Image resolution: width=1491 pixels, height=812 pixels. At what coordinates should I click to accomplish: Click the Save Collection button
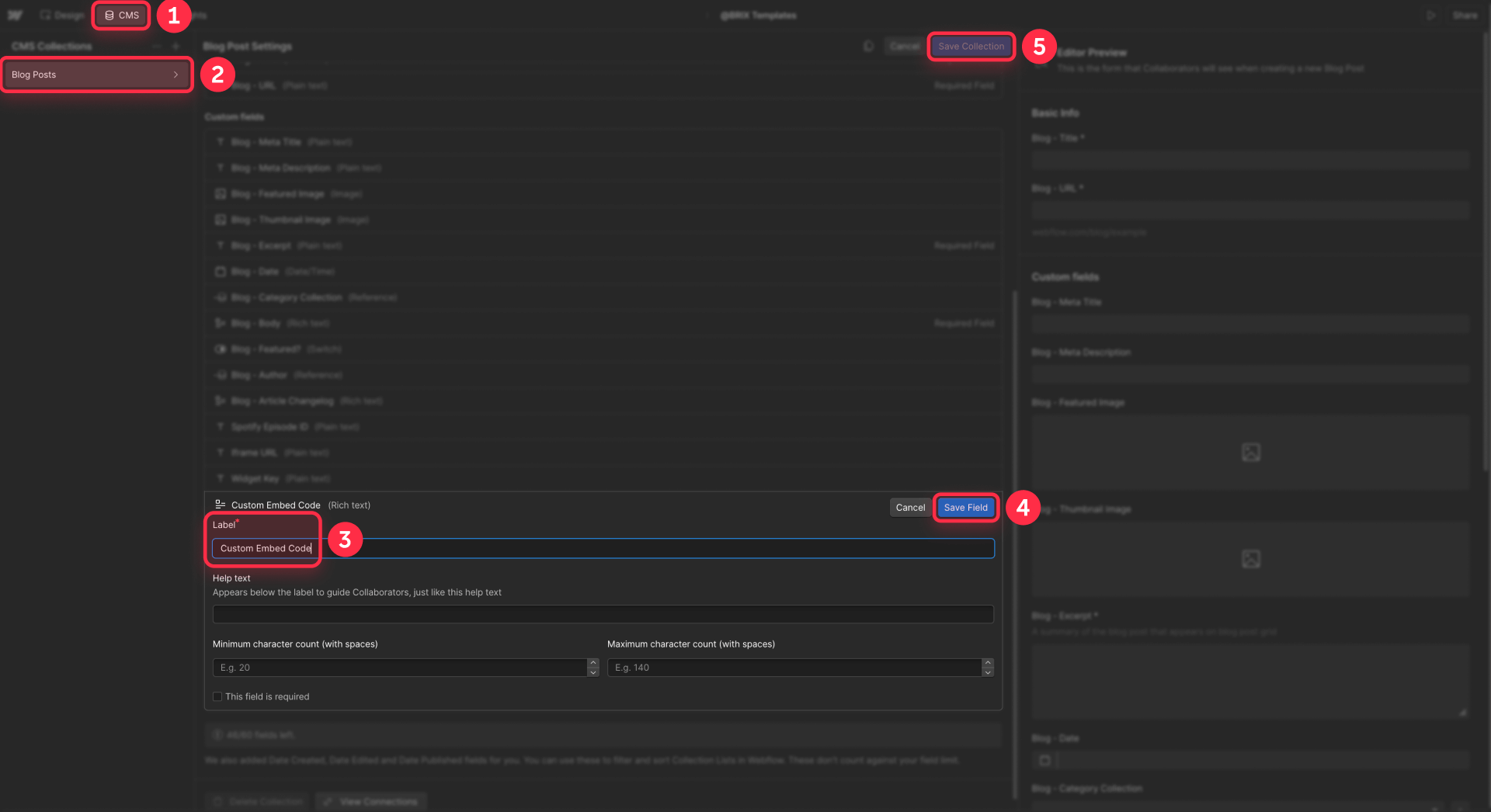point(970,46)
